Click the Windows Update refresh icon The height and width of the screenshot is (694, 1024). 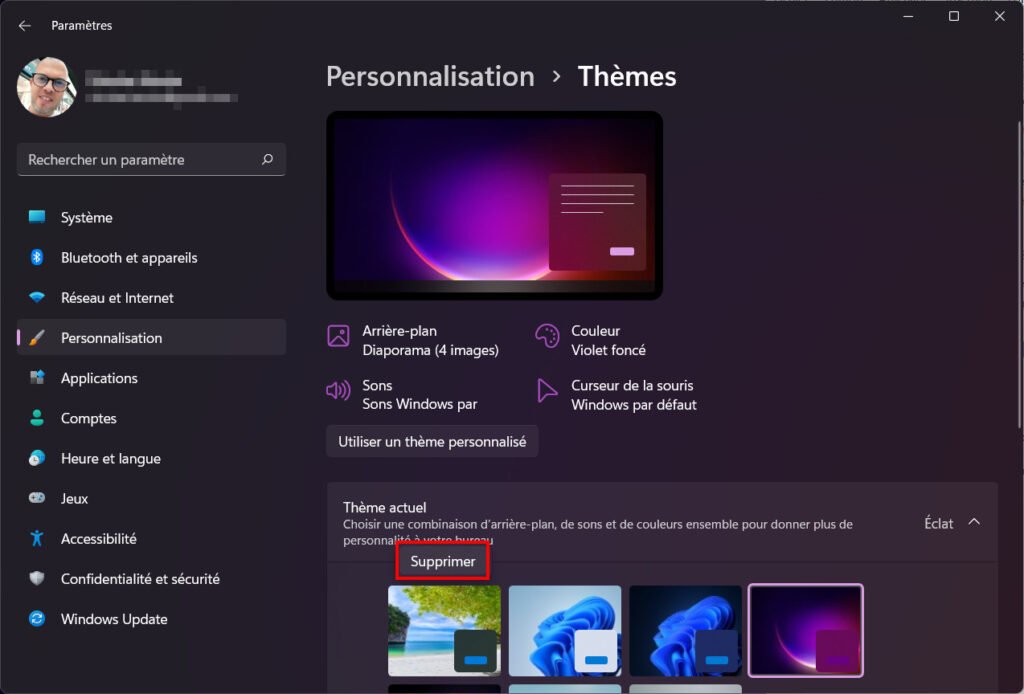37,618
